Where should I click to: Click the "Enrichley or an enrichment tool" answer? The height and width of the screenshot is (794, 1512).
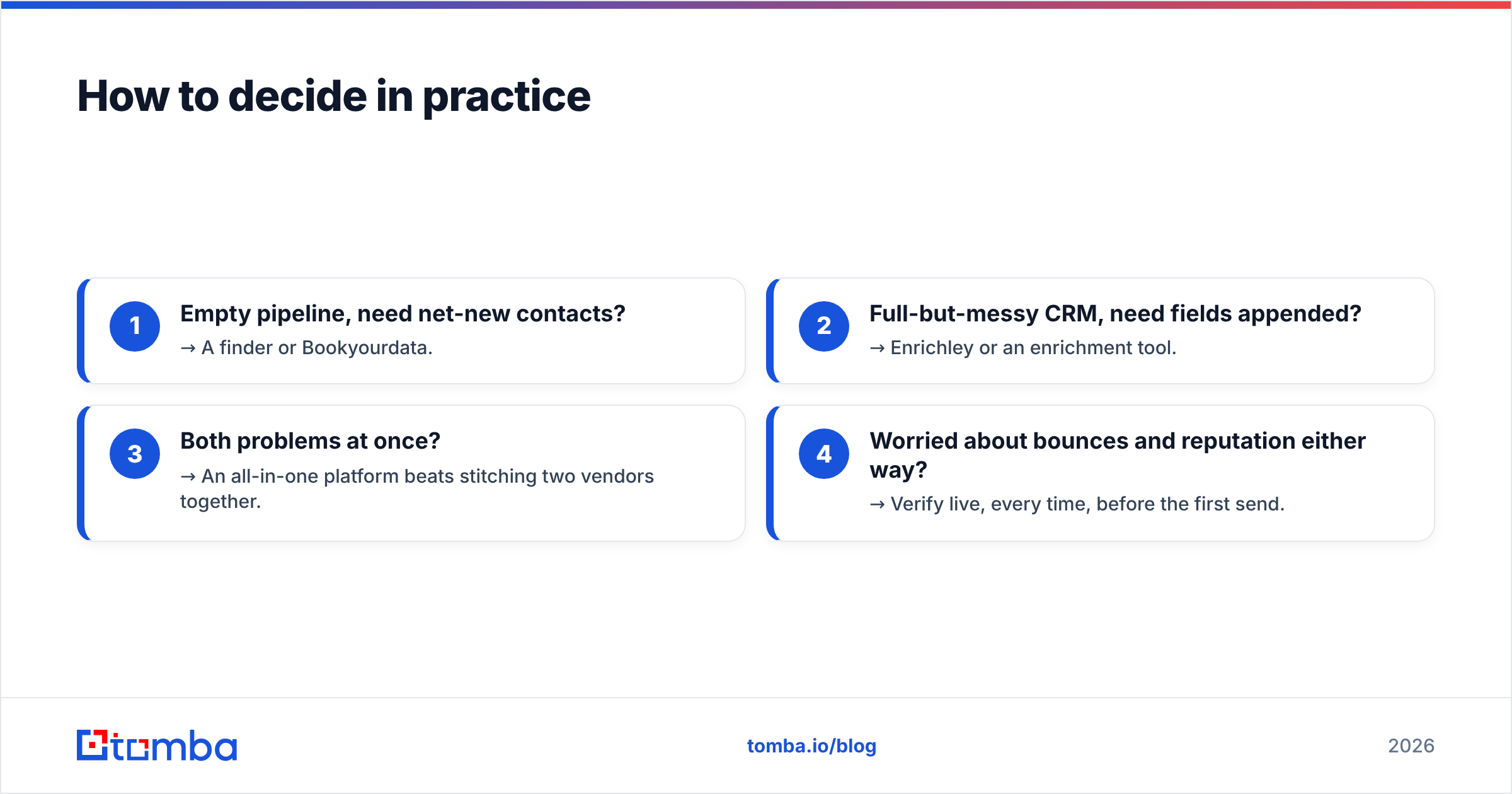(x=1033, y=348)
